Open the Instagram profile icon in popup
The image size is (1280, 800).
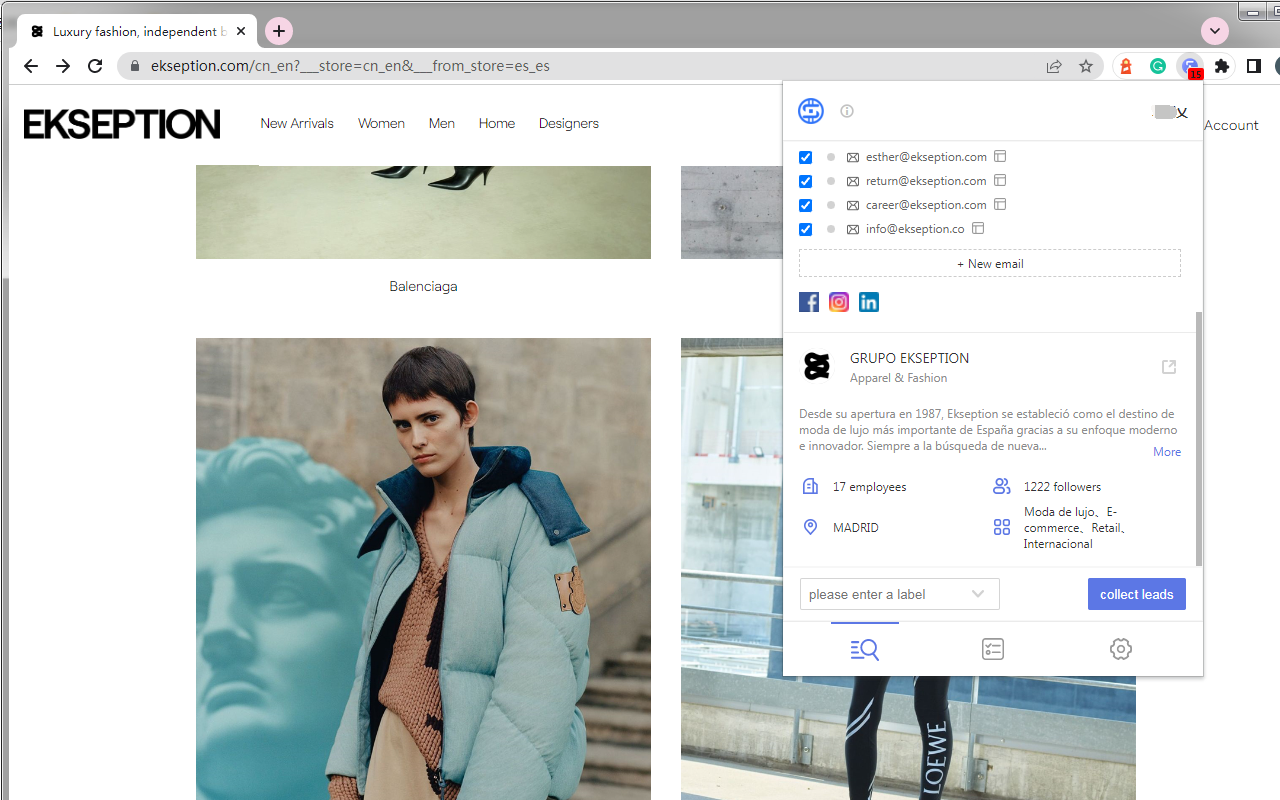pyautogui.click(x=839, y=302)
